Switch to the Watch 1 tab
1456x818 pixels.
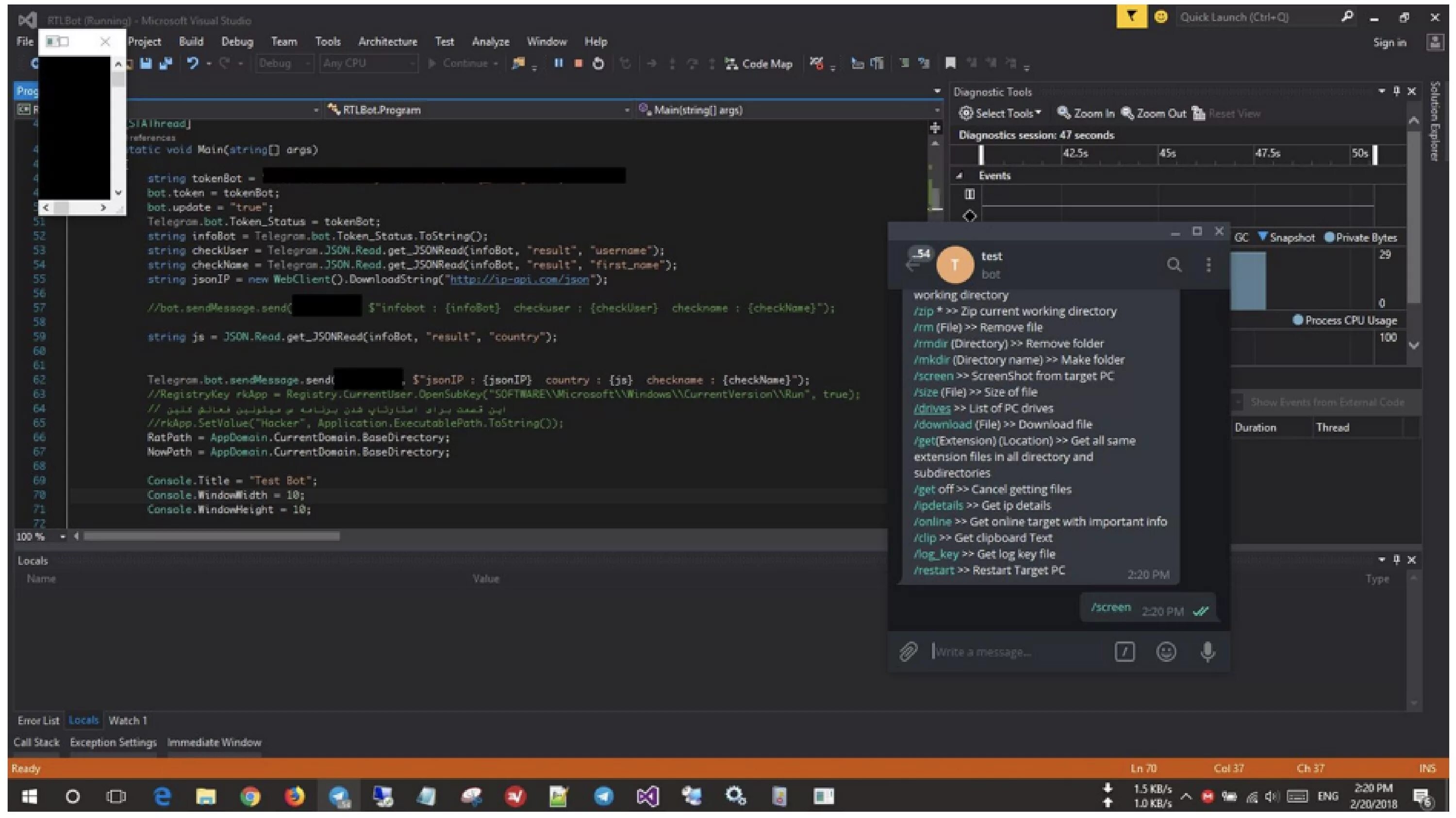[x=127, y=720]
